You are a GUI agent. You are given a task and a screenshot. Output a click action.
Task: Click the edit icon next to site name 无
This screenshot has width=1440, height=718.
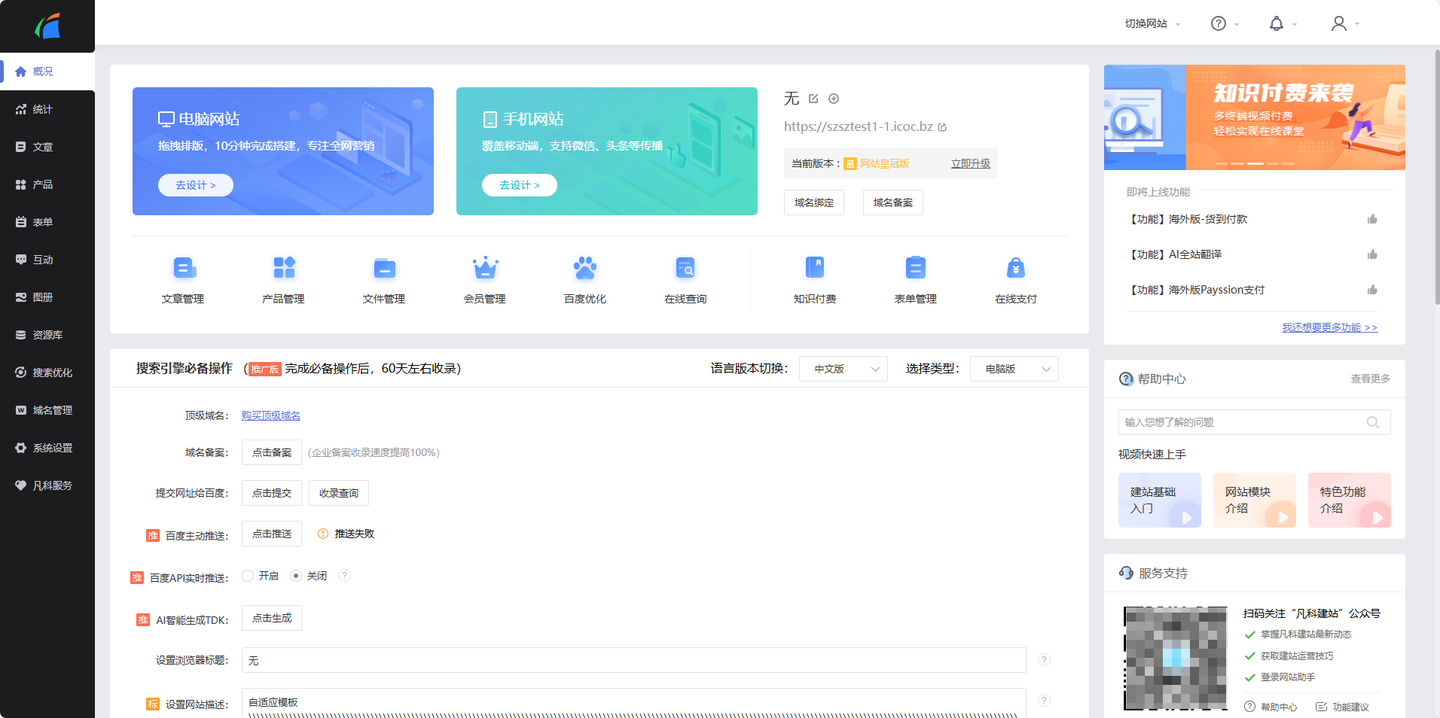point(813,98)
